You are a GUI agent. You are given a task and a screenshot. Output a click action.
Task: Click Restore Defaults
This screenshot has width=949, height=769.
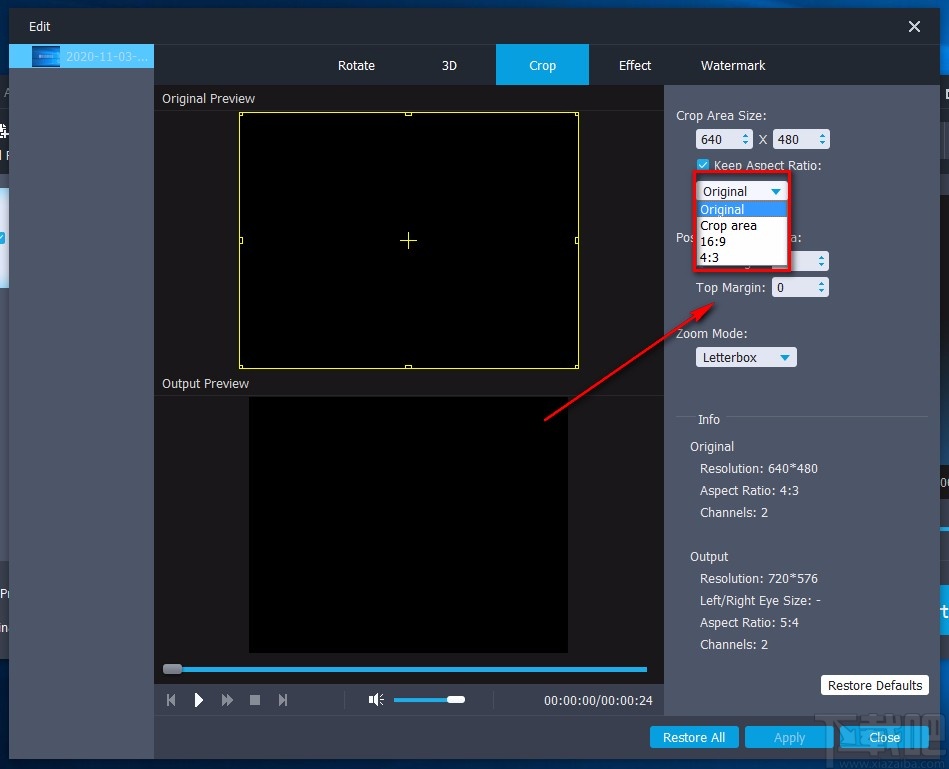(x=875, y=685)
